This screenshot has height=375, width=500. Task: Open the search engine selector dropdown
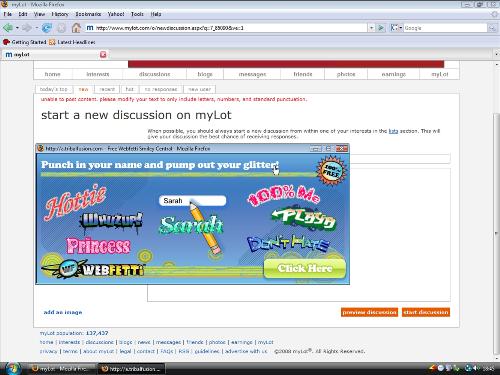396,28
